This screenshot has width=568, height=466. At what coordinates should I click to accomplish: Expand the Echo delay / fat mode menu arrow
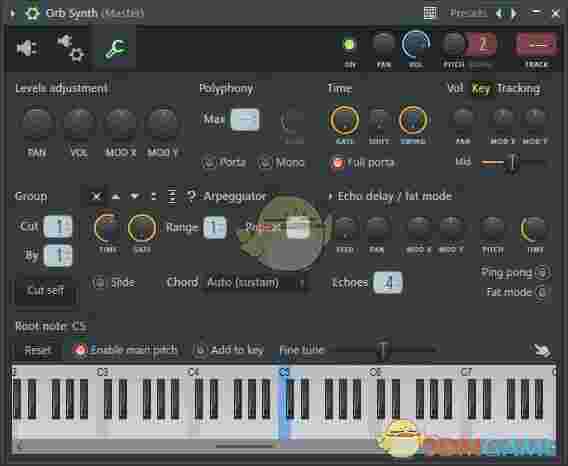click(330, 197)
